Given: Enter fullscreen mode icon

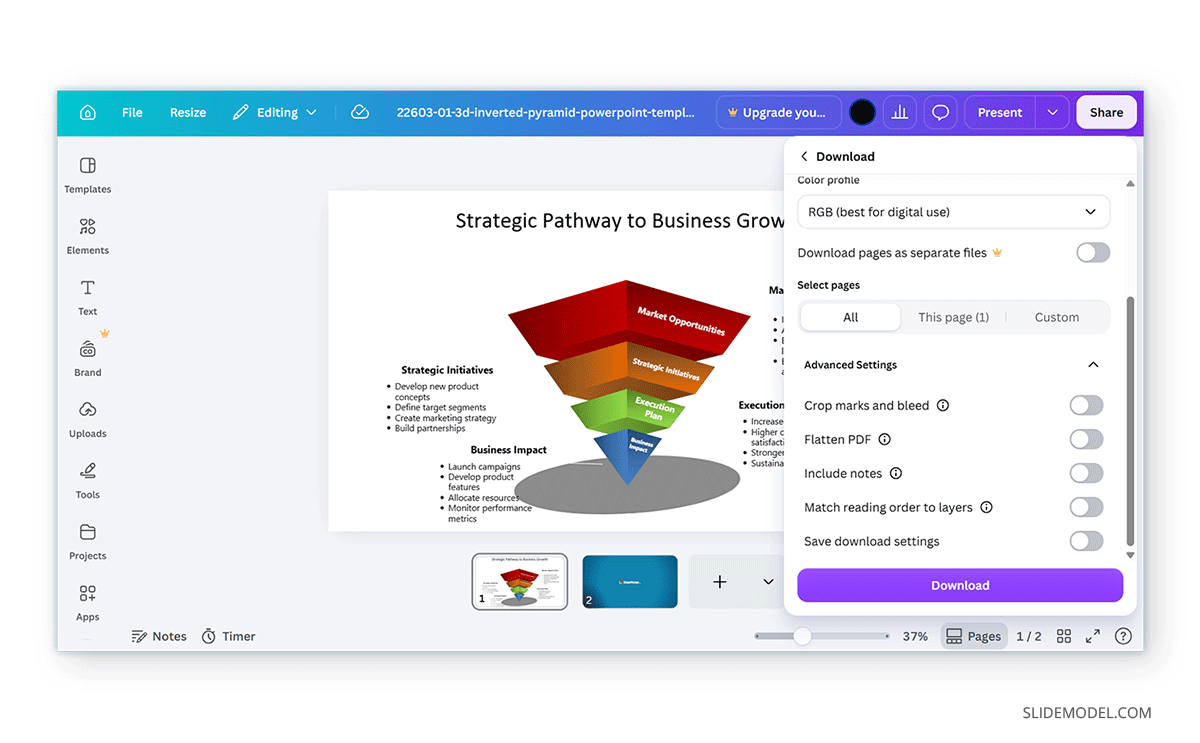Looking at the screenshot, I should [1093, 636].
